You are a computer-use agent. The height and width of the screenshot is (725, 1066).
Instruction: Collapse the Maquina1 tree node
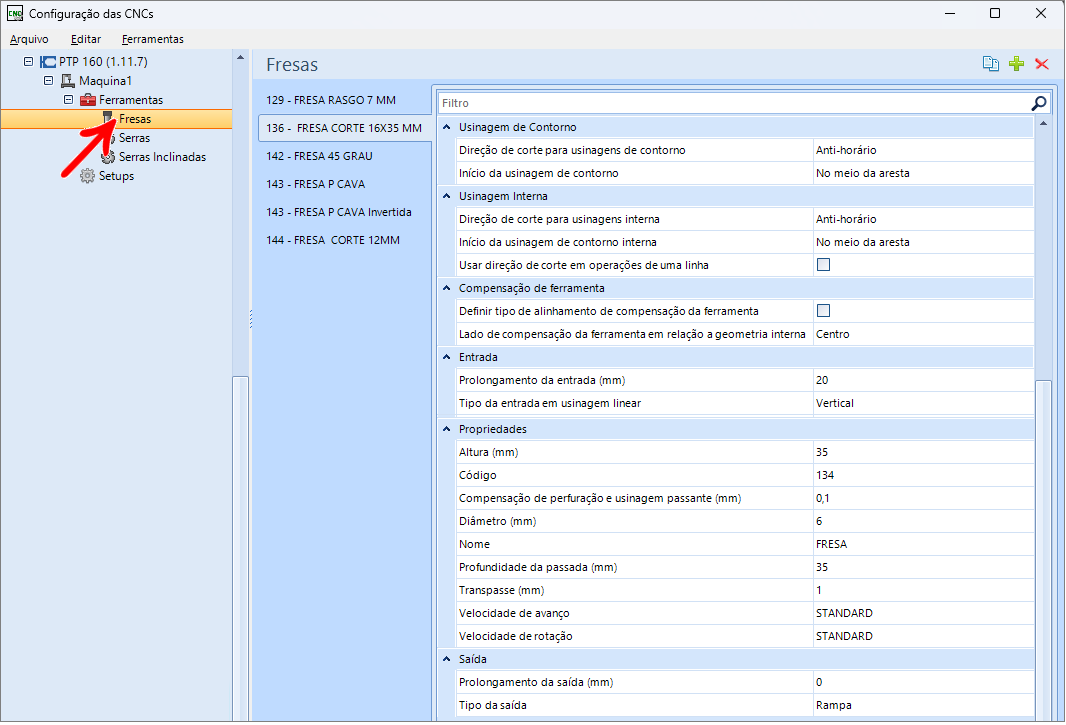pos(48,81)
